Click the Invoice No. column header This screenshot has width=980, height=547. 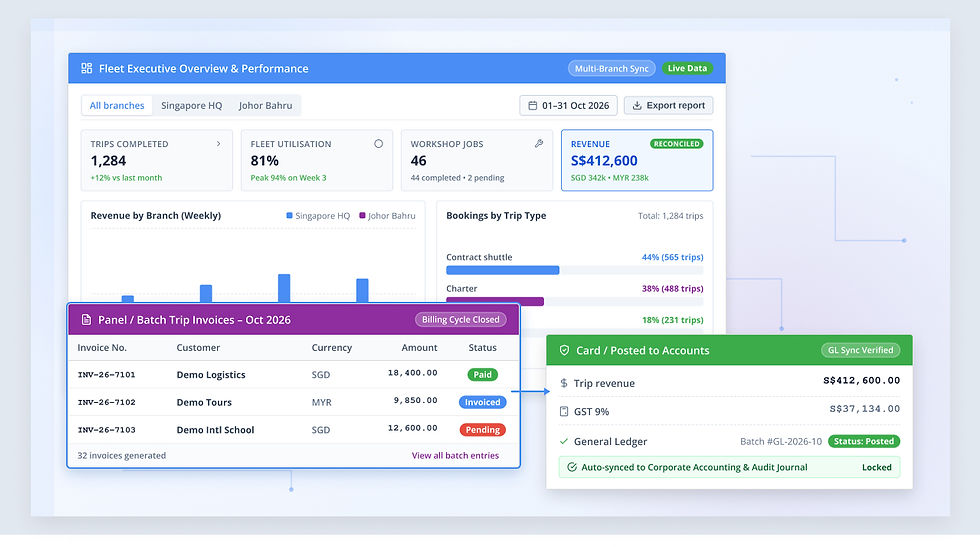point(102,348)
